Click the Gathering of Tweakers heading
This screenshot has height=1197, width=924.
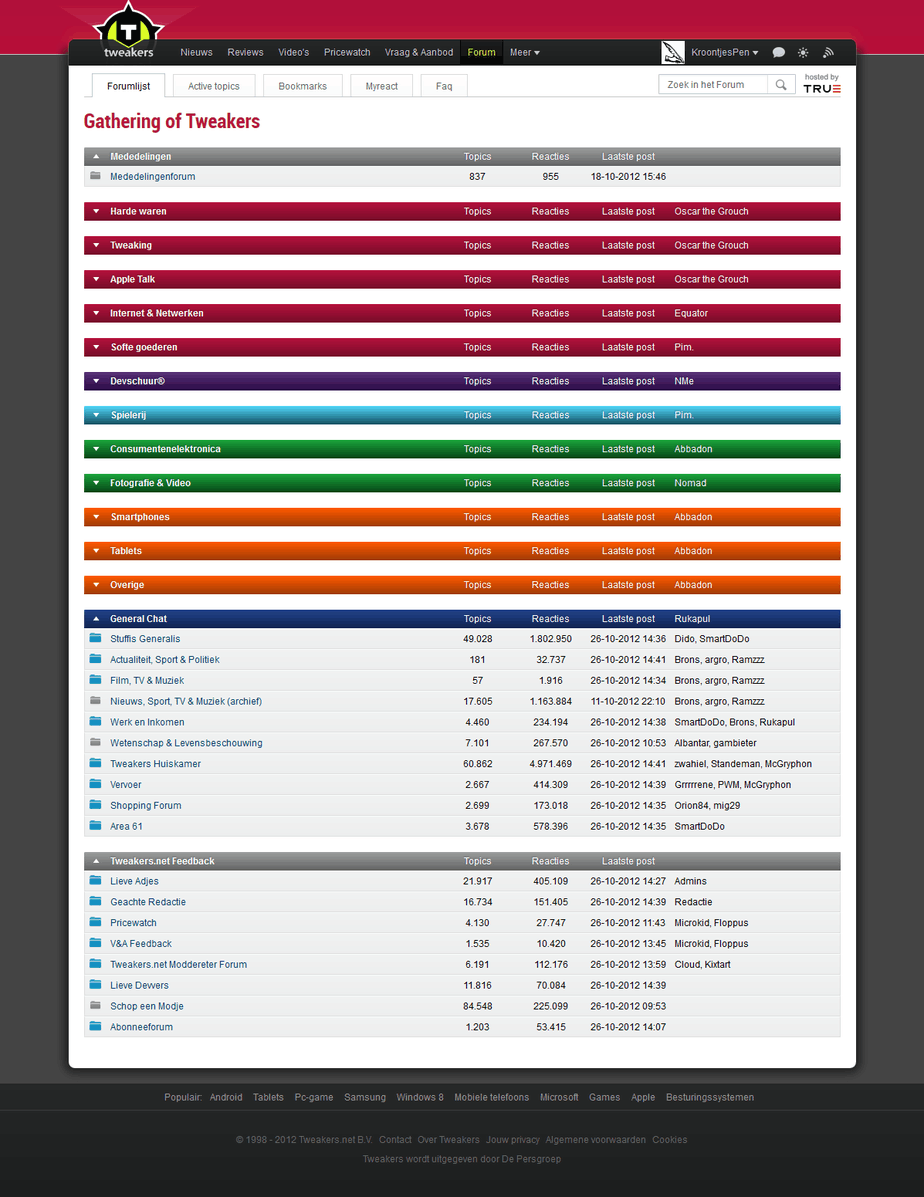coord(172,121)
